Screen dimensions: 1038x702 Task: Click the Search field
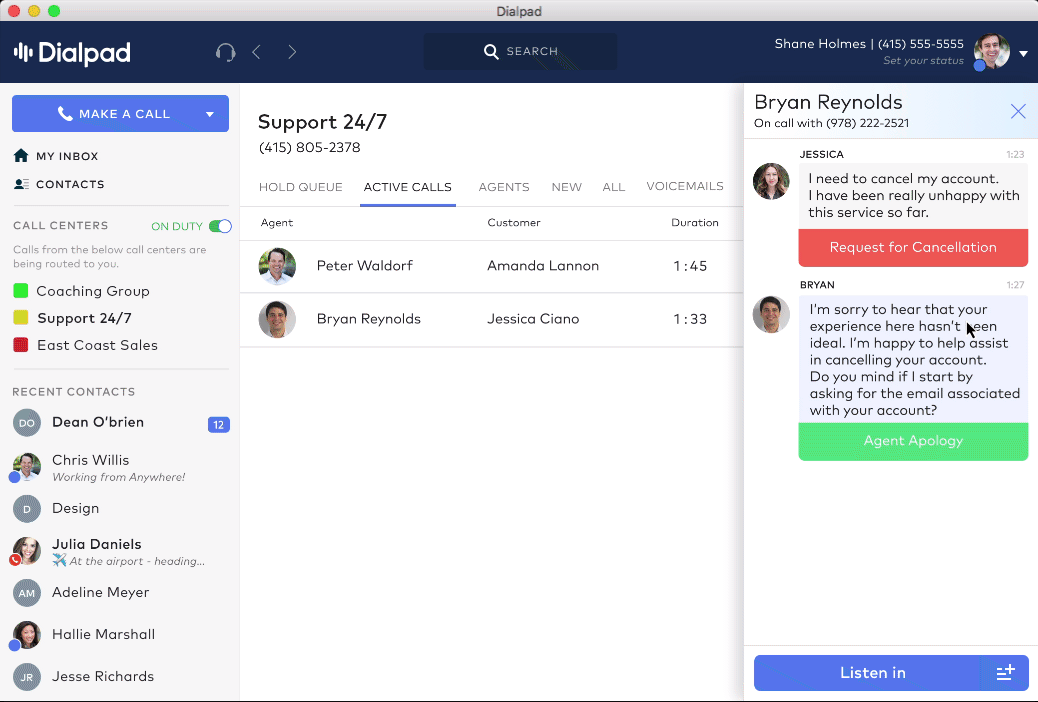[x=520, y=52]
